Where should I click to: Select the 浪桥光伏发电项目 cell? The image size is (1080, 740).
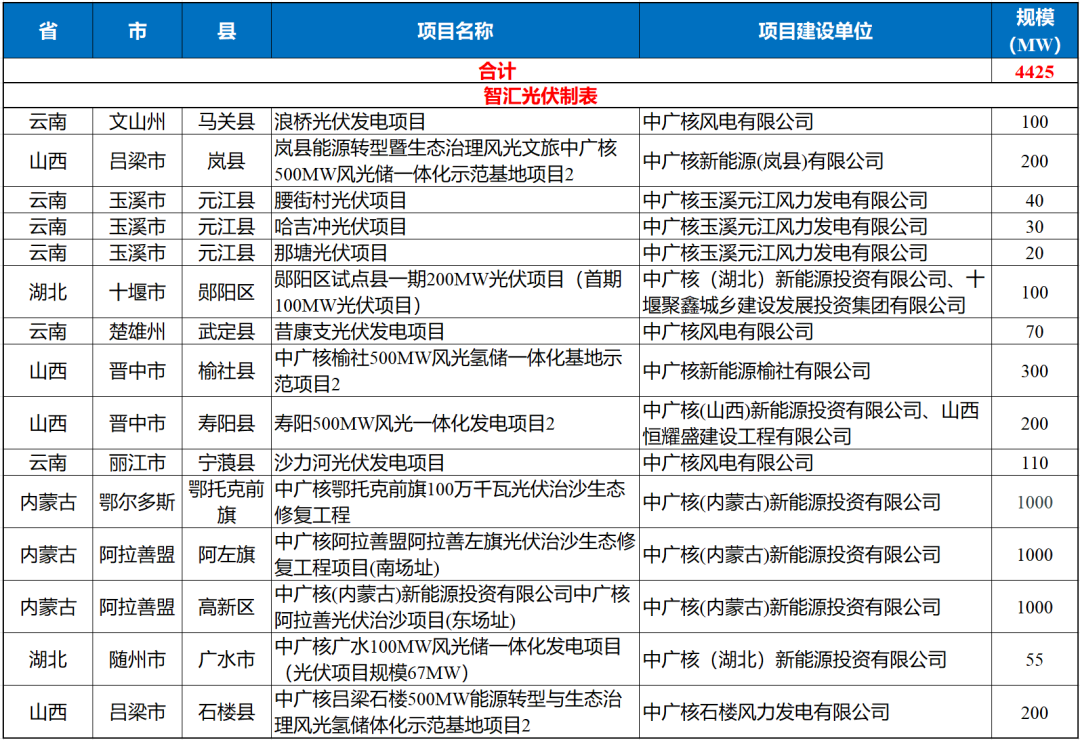455,121
